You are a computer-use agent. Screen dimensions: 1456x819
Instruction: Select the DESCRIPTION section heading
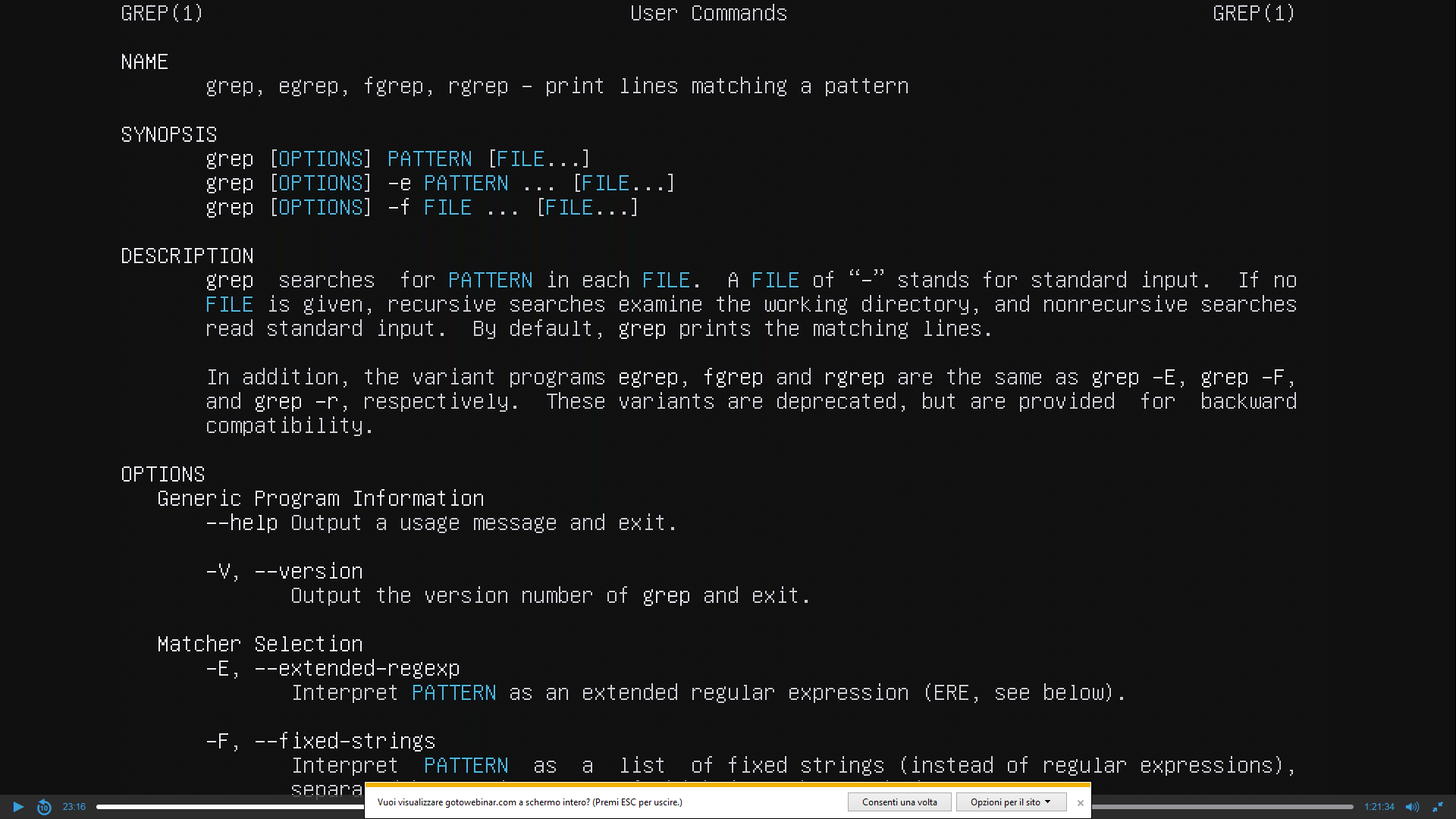(187, 256)
